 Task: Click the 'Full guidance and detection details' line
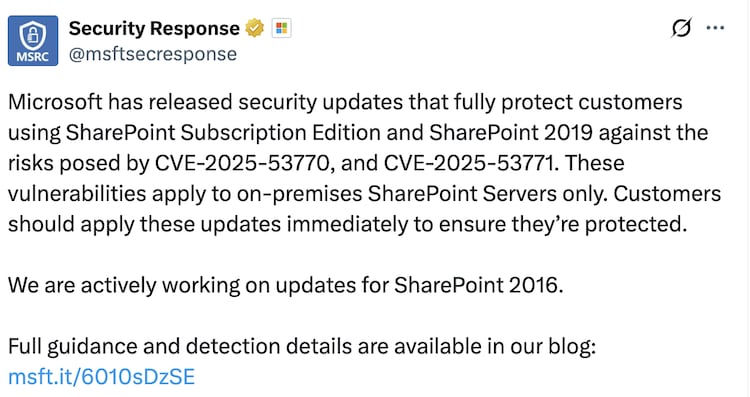click(x=302, y=347)
